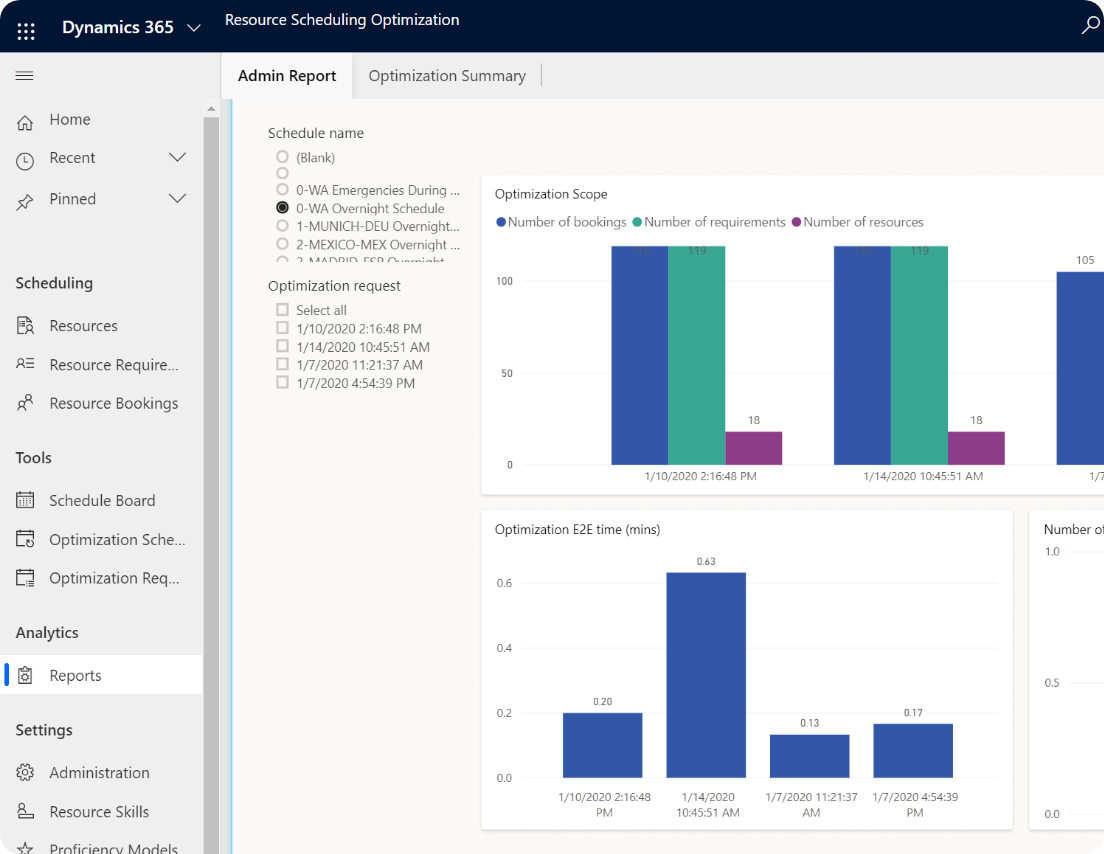The height and width of the screenshot is (854, 1104).
Task: Check the Select all checkbox
Action: (283, 310)
